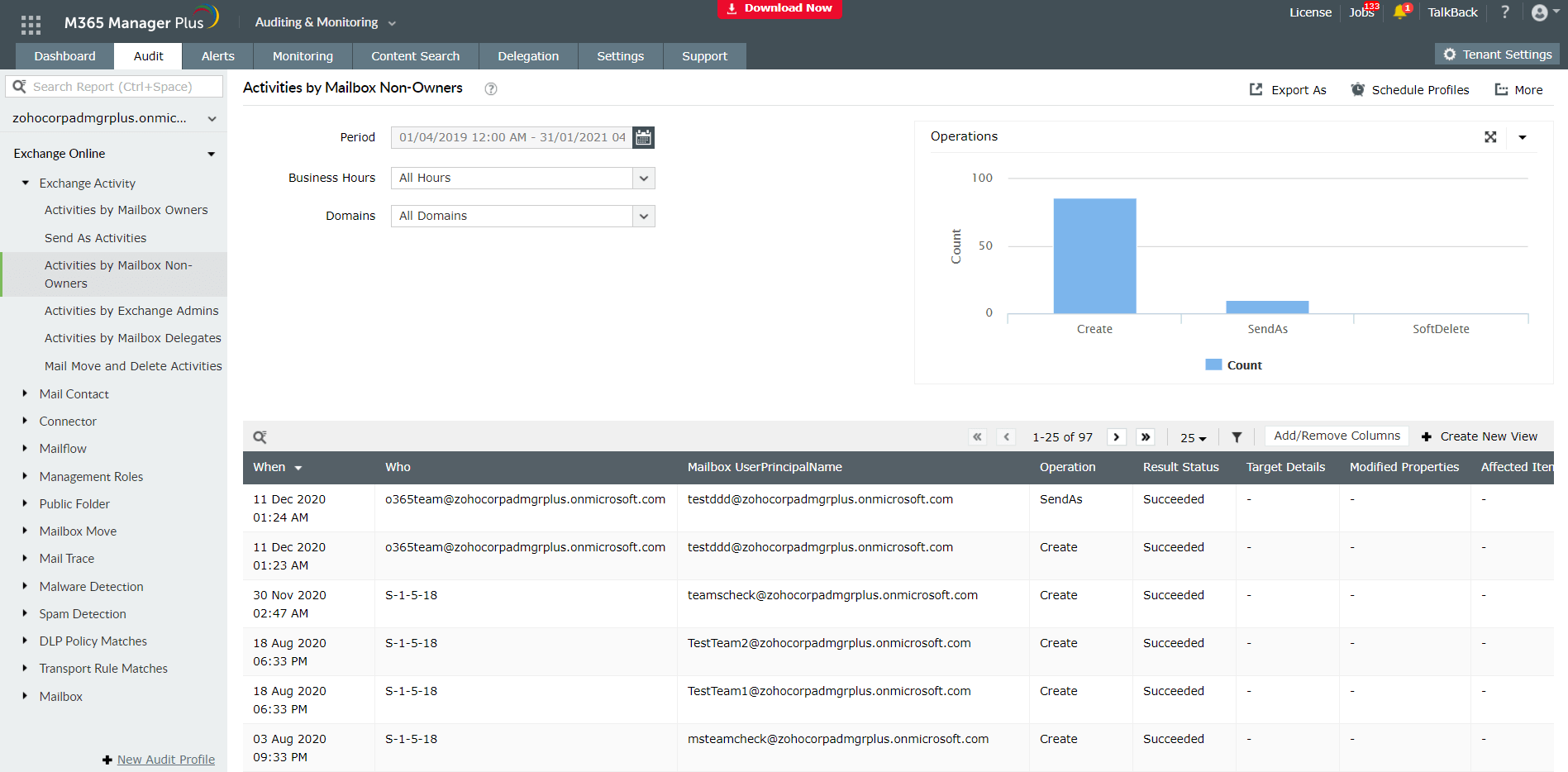Click the Schedule Profiles icon
This screenshot has width=1568, height=772.
[x=1357, y=89]
